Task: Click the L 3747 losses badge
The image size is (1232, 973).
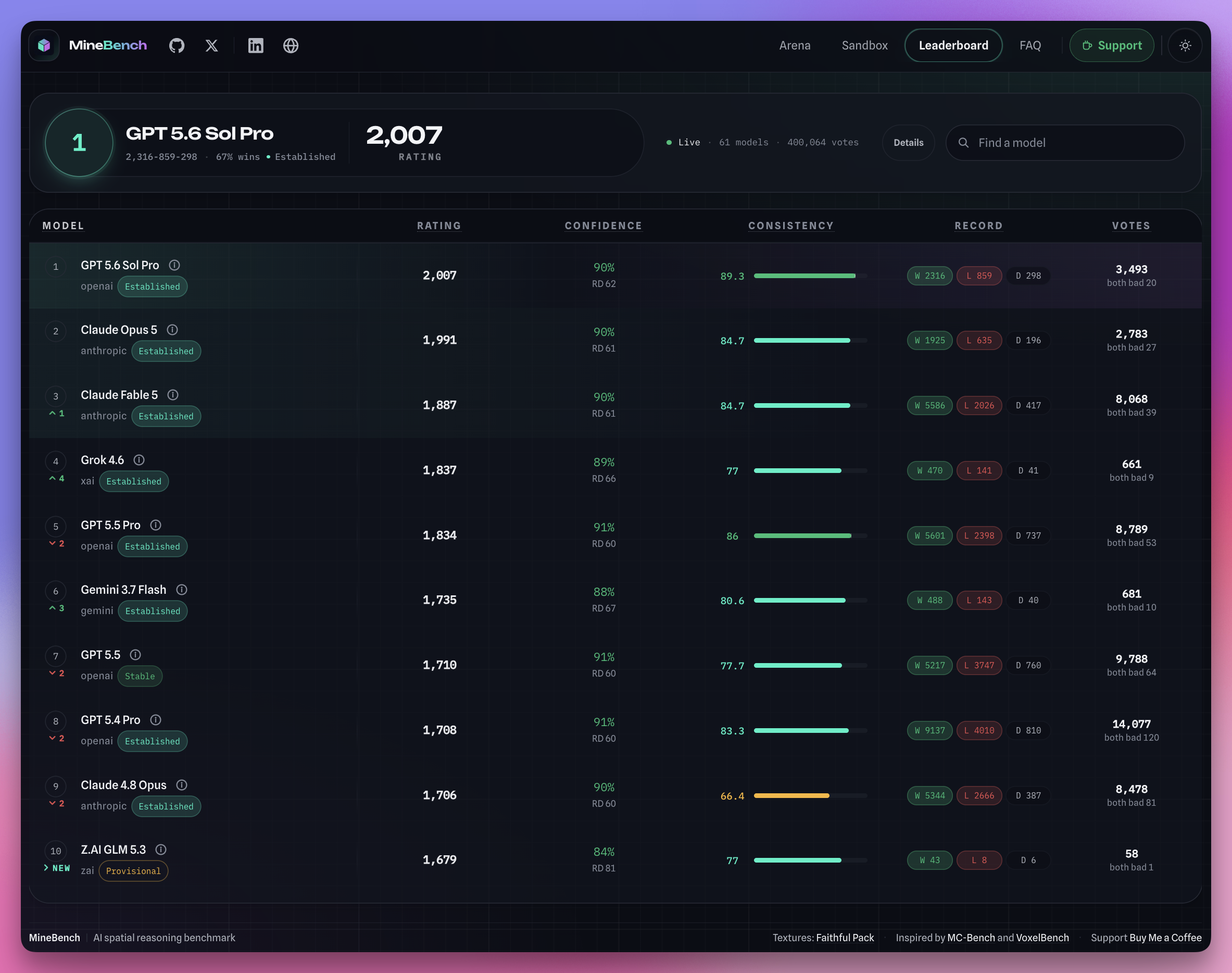Action: (x=979, y=665)
